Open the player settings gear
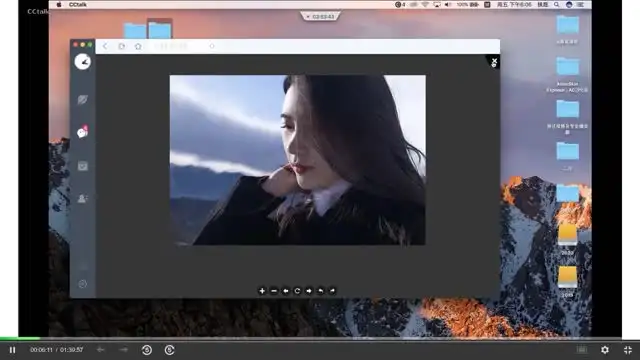Image resolution: width=640 pixels, height=360 pixels. pyautogui.click(x=605, y=350)
